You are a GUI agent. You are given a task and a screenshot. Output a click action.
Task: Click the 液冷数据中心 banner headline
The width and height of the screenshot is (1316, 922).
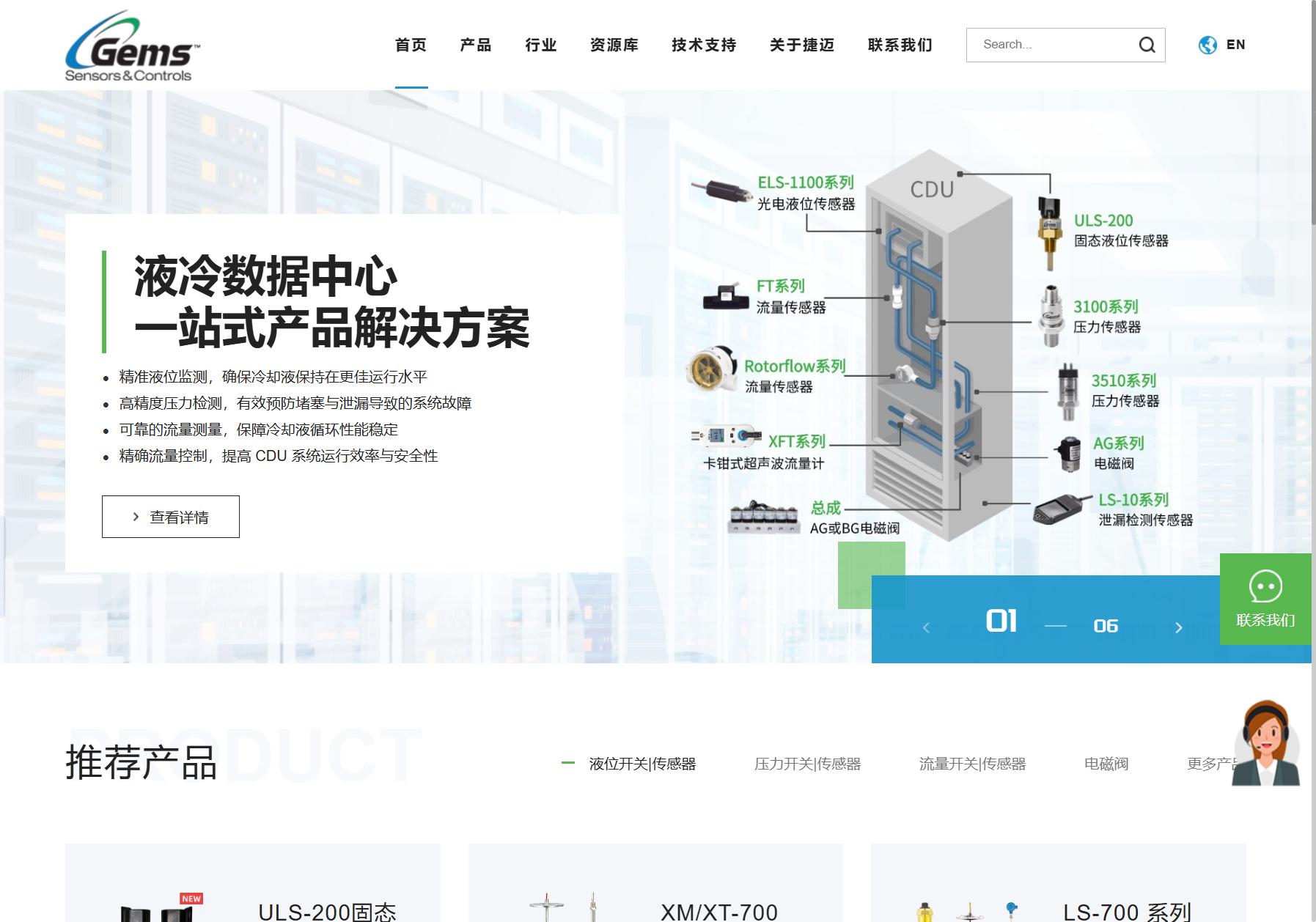click(x=265, y=277)
